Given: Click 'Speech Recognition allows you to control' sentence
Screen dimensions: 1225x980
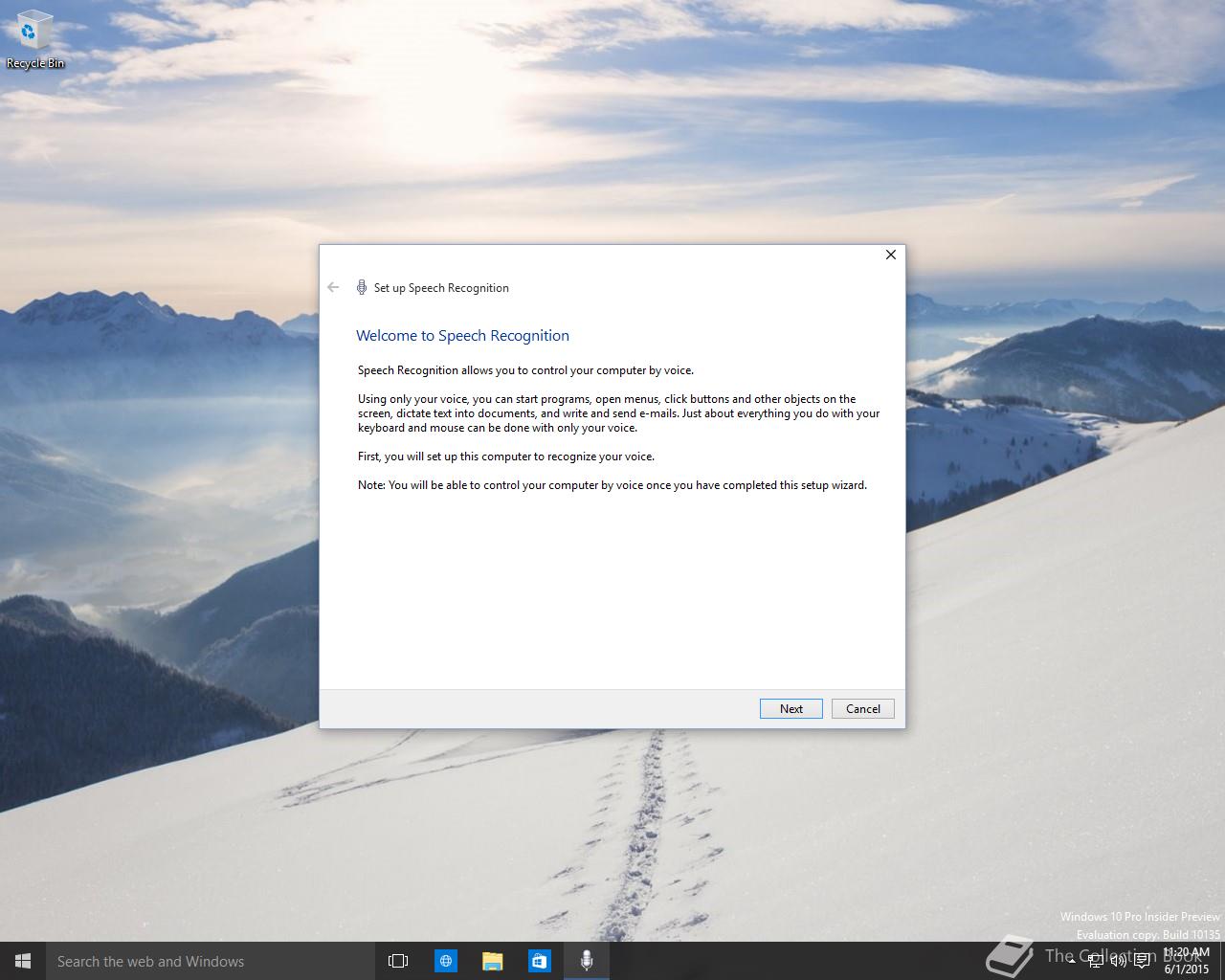Looking at the screenshot, I should point(525,370).
